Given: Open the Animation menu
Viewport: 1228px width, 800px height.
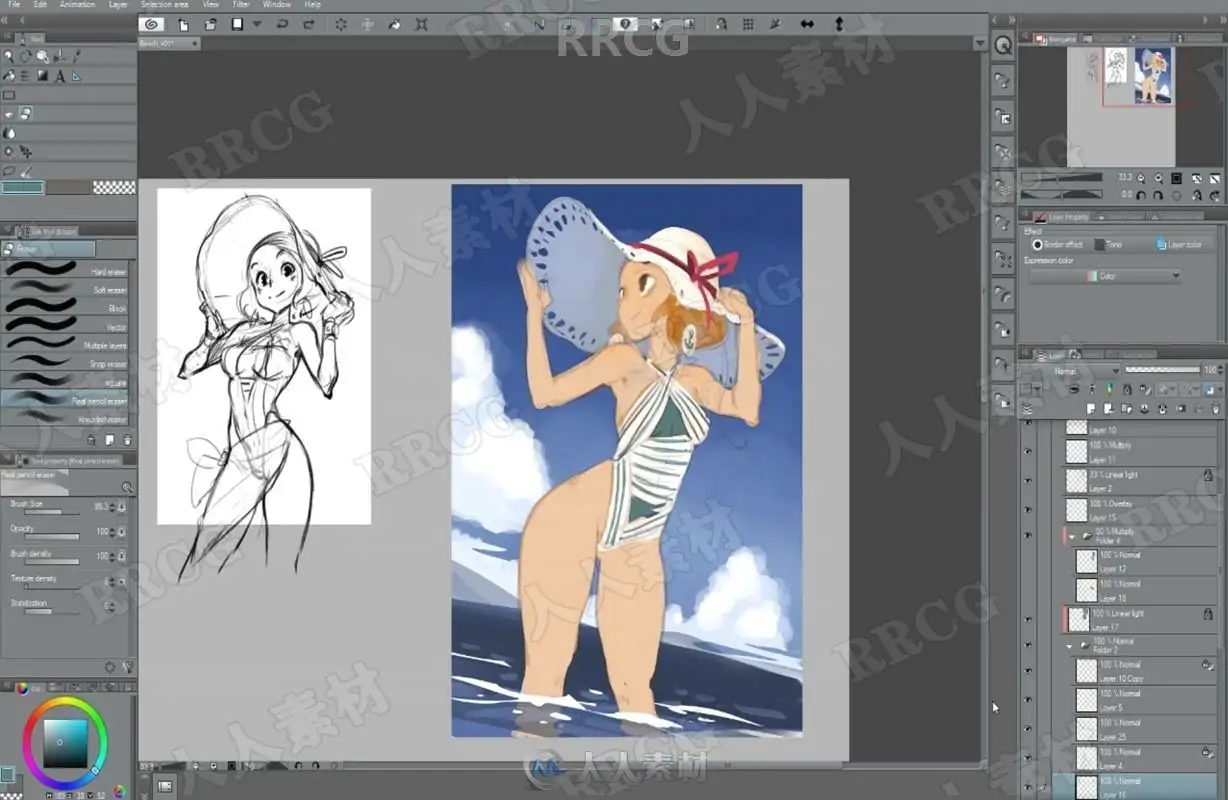Looking at the screenshot, I should (x=78, y=5).
